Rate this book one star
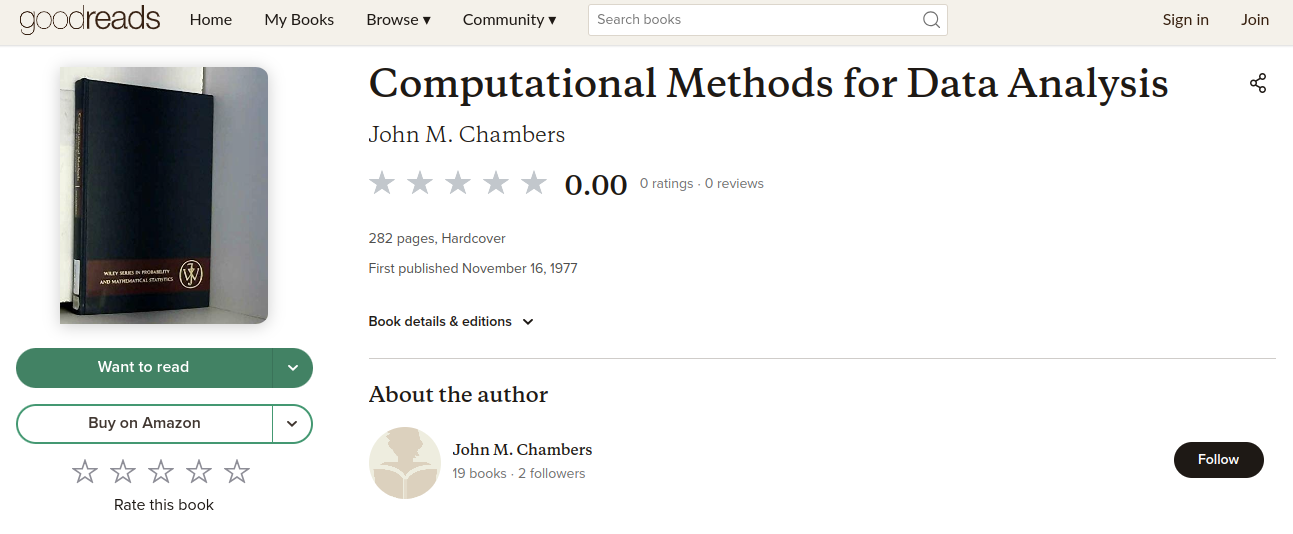Image resolution: width=1293 pixels, height=534 pixels. coord(85,472)
